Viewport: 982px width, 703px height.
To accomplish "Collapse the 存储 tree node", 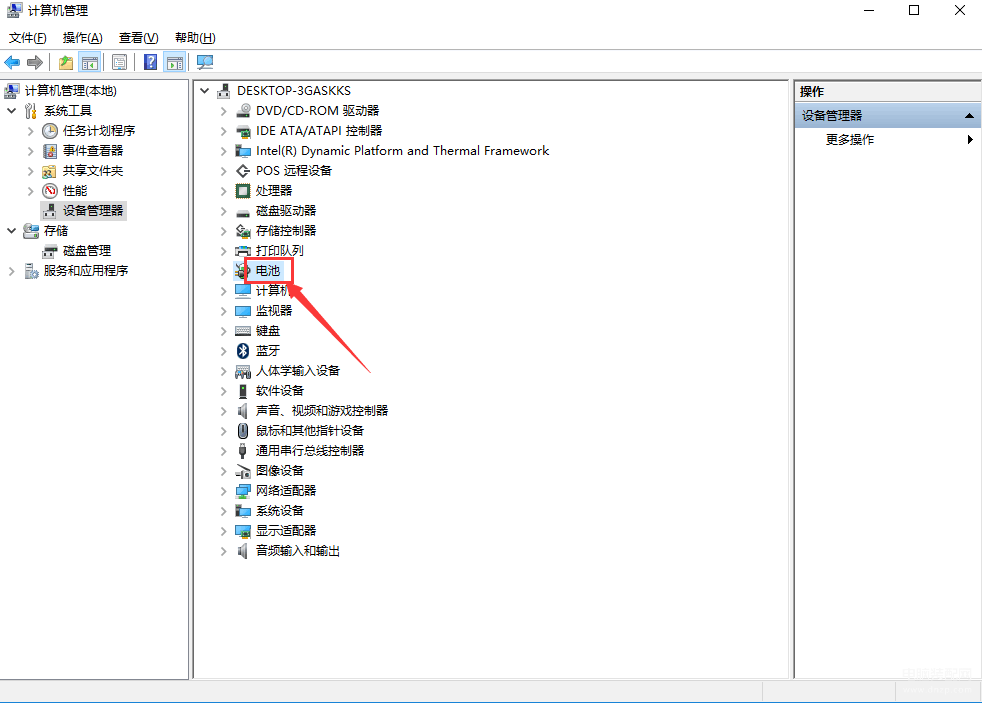I will pos(11,231).
